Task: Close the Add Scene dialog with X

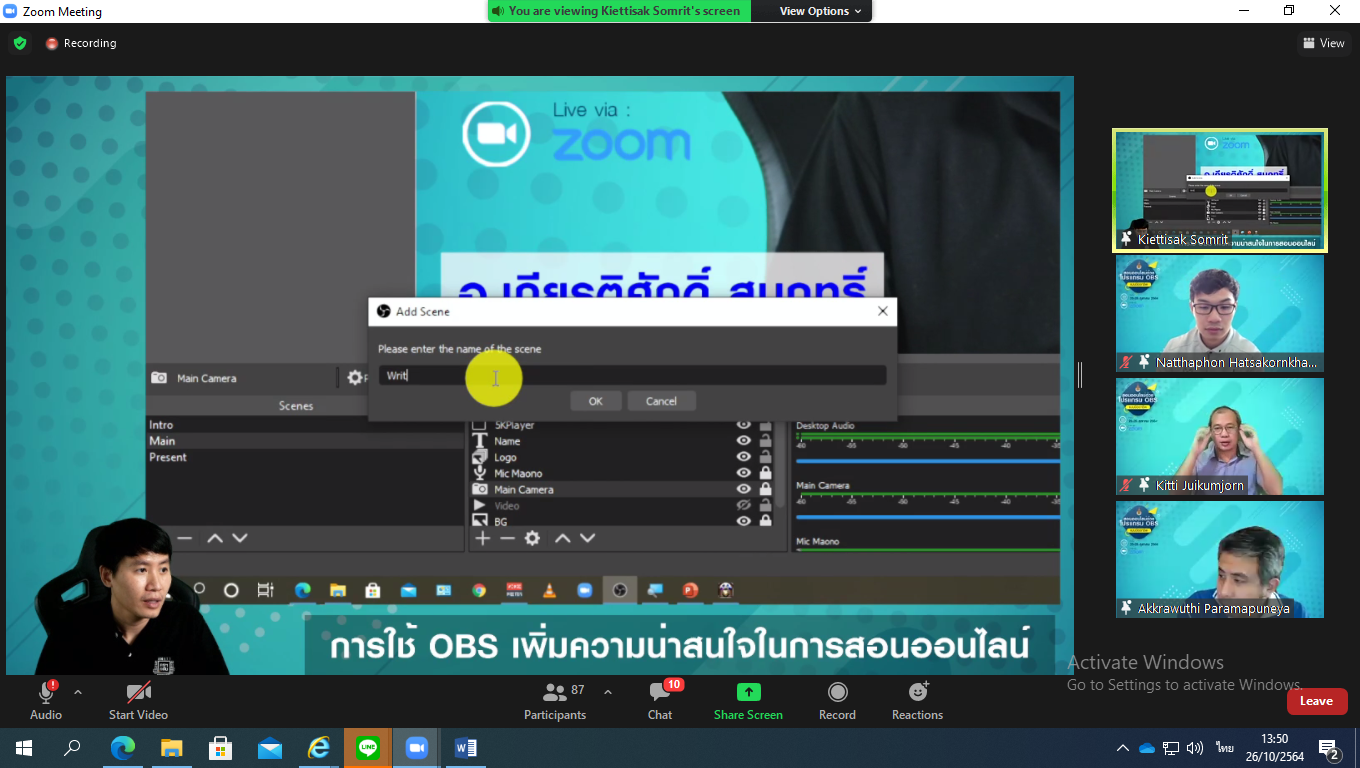Action: pyautogui.click(x=882, y=311)
